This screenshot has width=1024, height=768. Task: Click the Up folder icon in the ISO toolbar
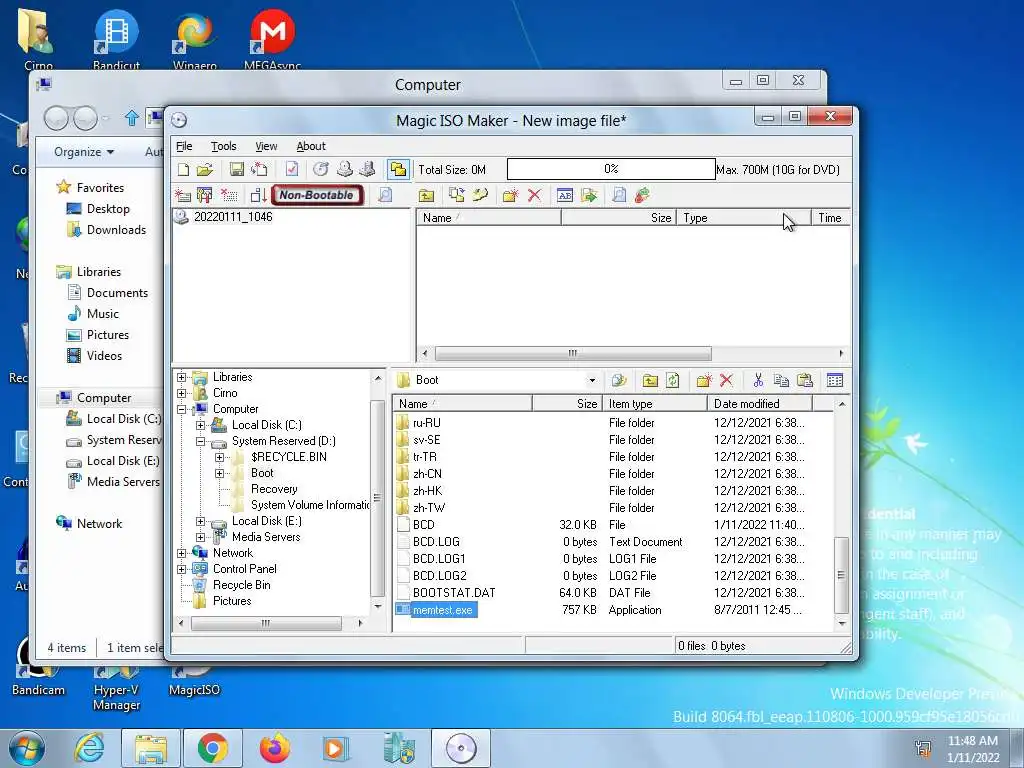426,195
